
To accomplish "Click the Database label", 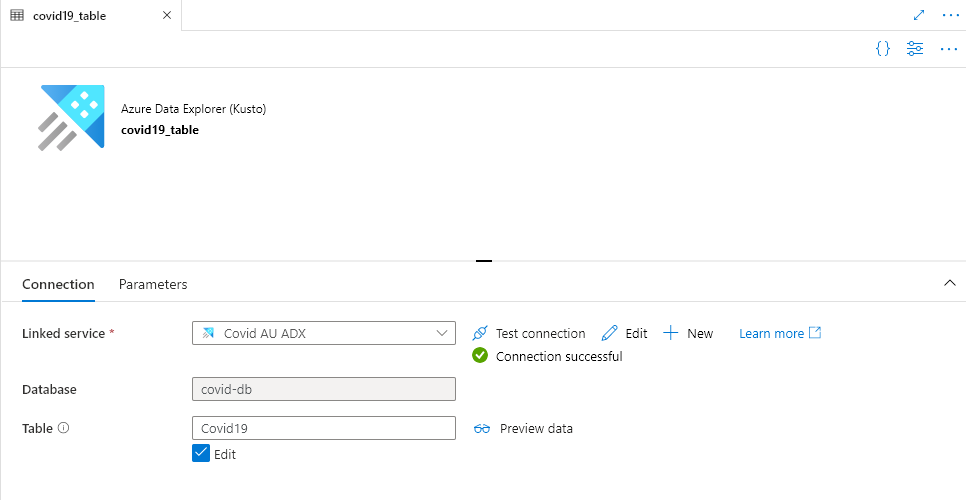I will pyautogui.click(x=49, y=389).
